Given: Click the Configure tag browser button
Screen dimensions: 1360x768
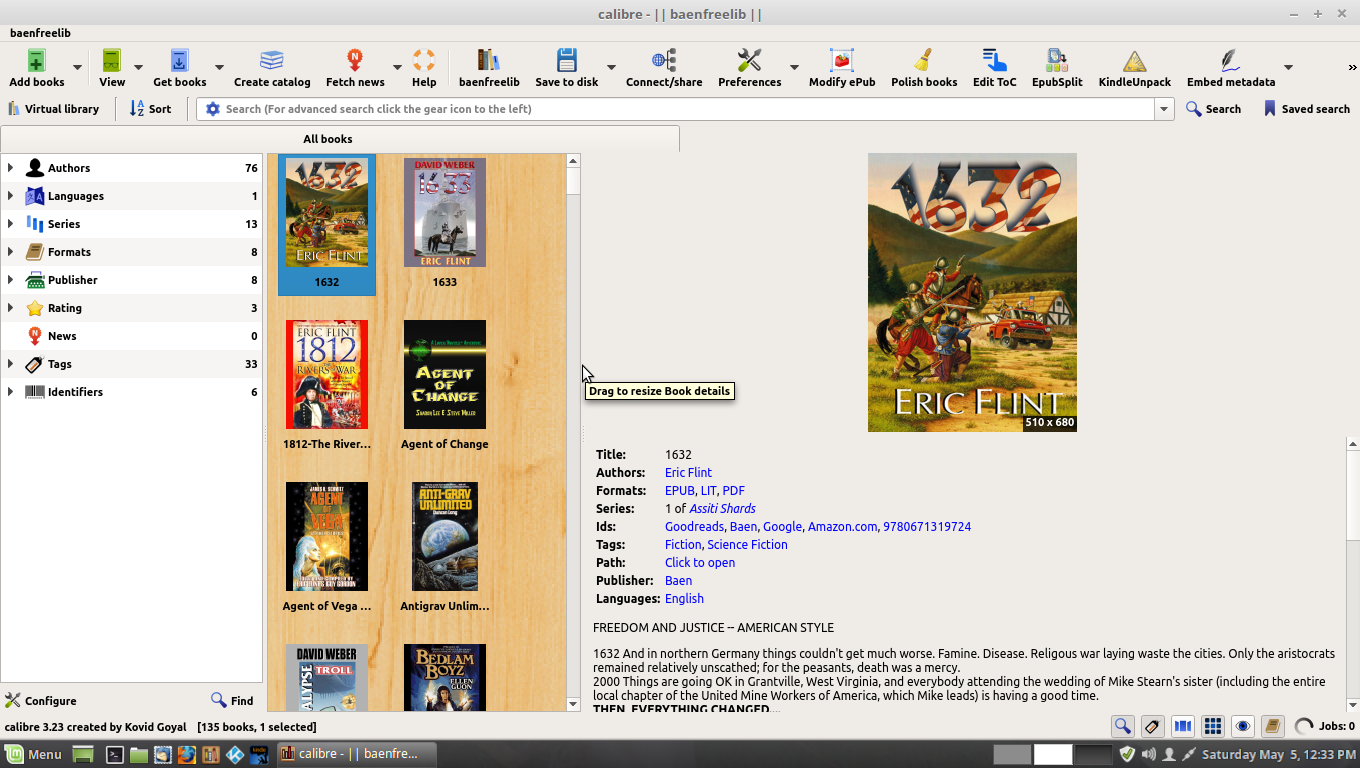Looking at the screenshot, I should click(41, 701).
